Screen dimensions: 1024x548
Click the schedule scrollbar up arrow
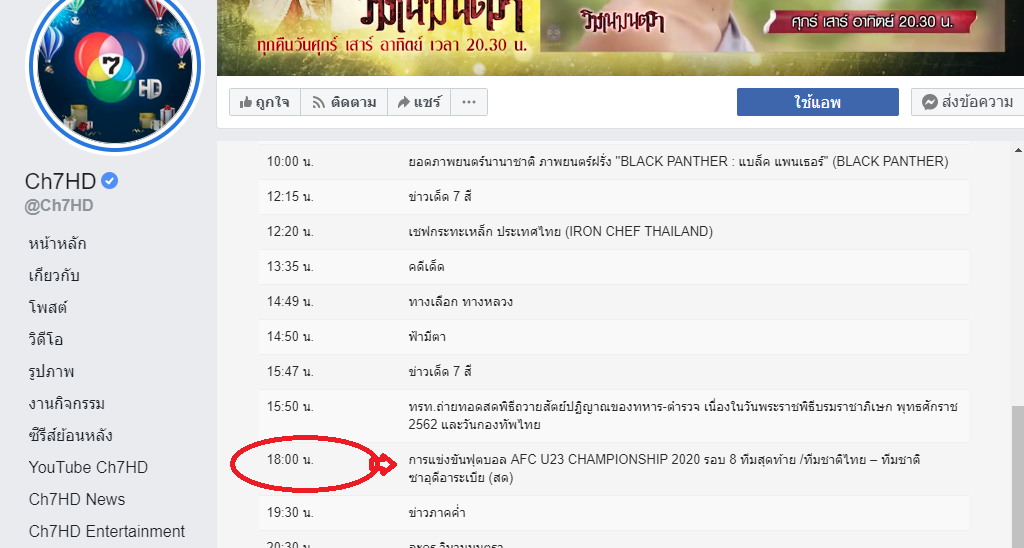[x=1018, y=150]
